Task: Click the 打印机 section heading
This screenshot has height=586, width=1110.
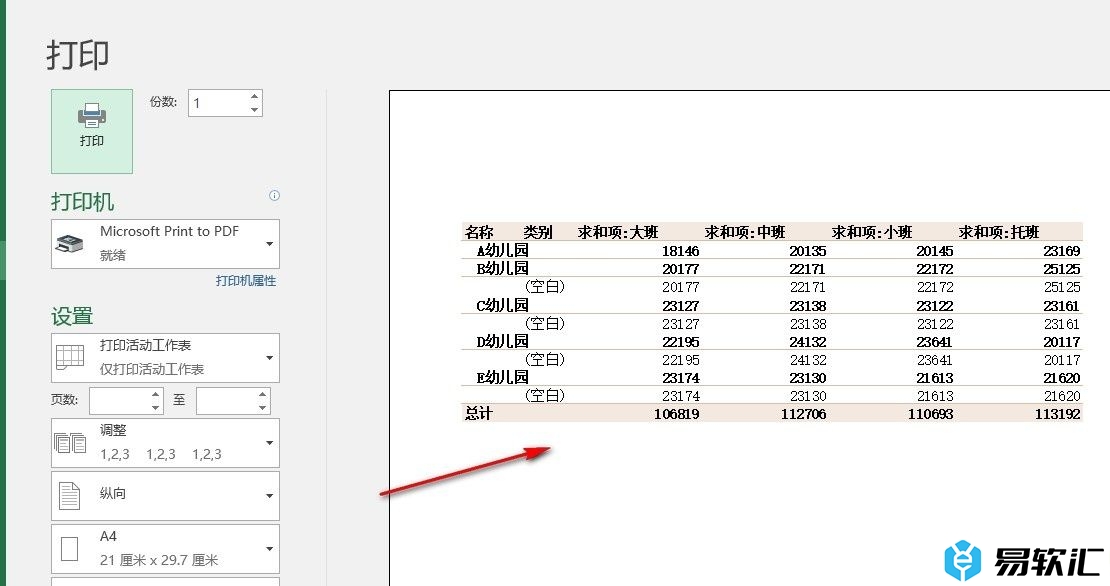Action: click(x=83, y=202)
